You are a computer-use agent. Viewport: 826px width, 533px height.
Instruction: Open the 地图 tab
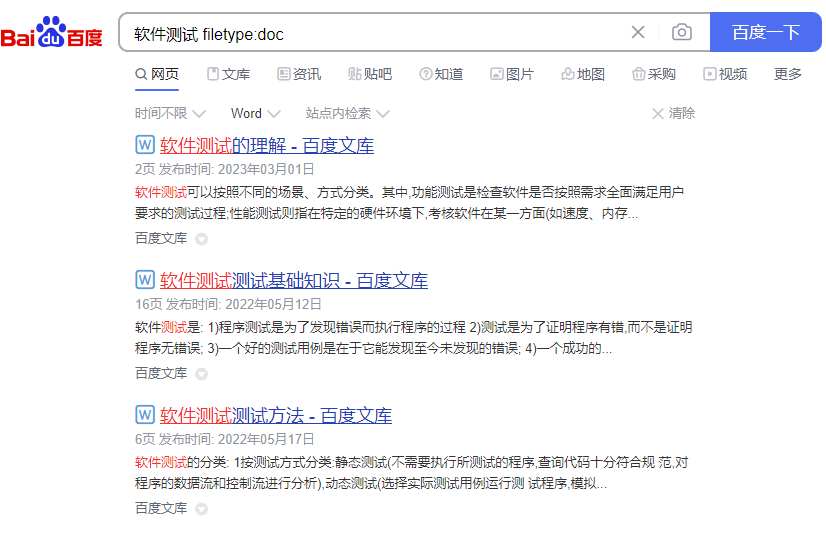pyautogui.click(x=583, y=74)
